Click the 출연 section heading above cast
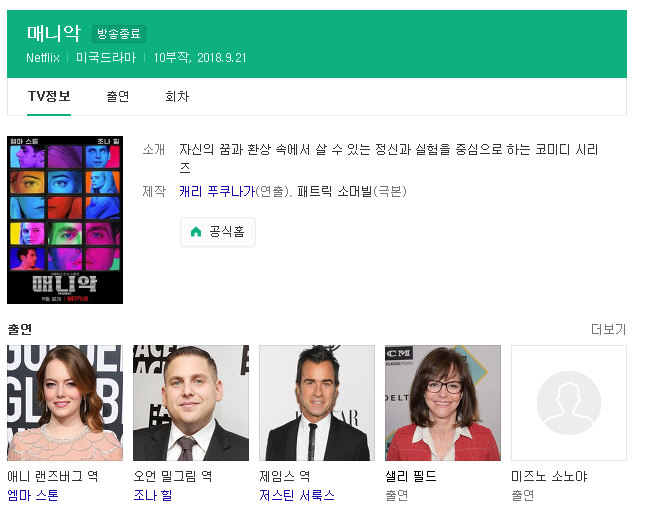The width and height of the screenshot is (647, 517). click(x=19, y=329)
